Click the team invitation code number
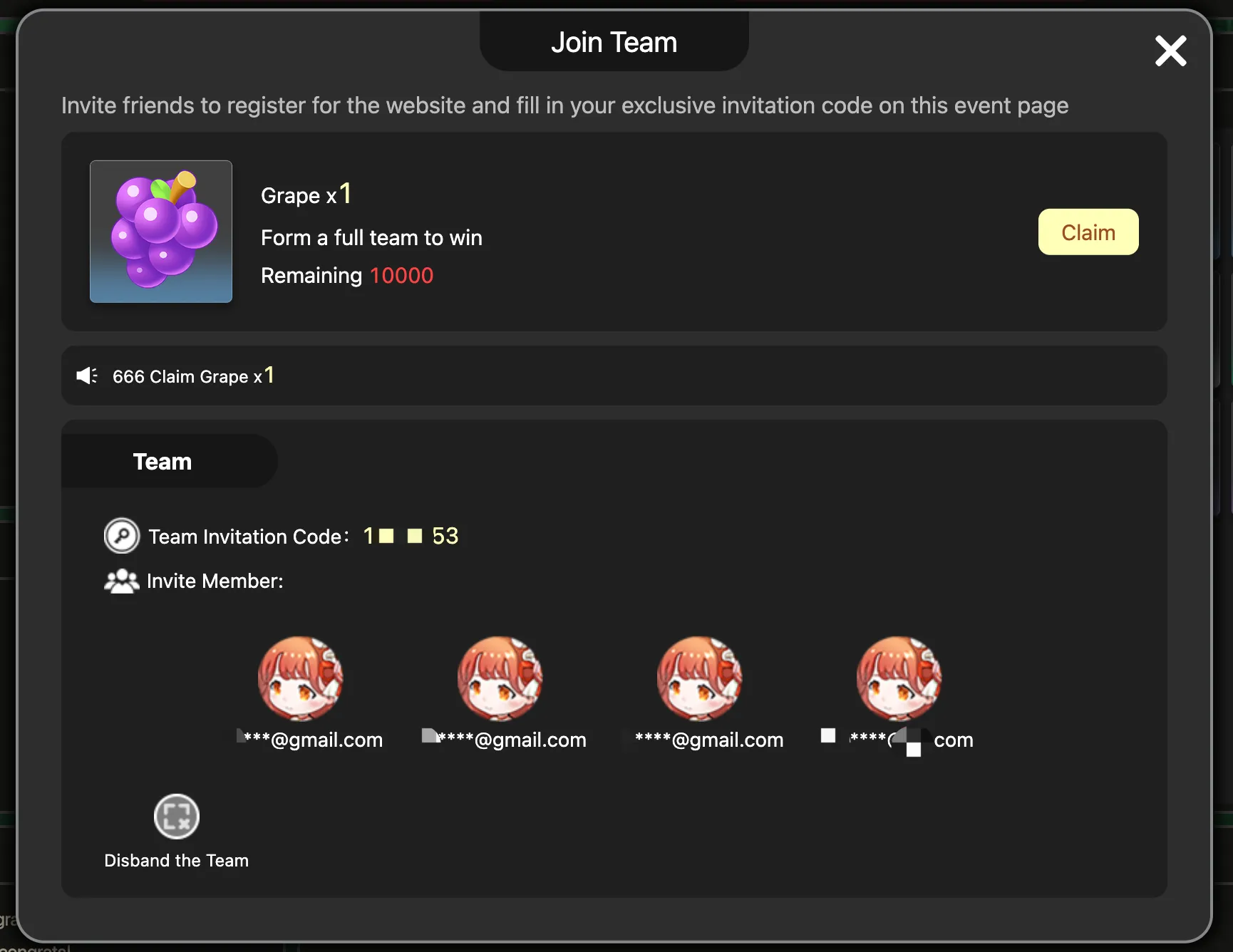The height and width of the screenshot is (952, 1233). click(x=411, y=536)
